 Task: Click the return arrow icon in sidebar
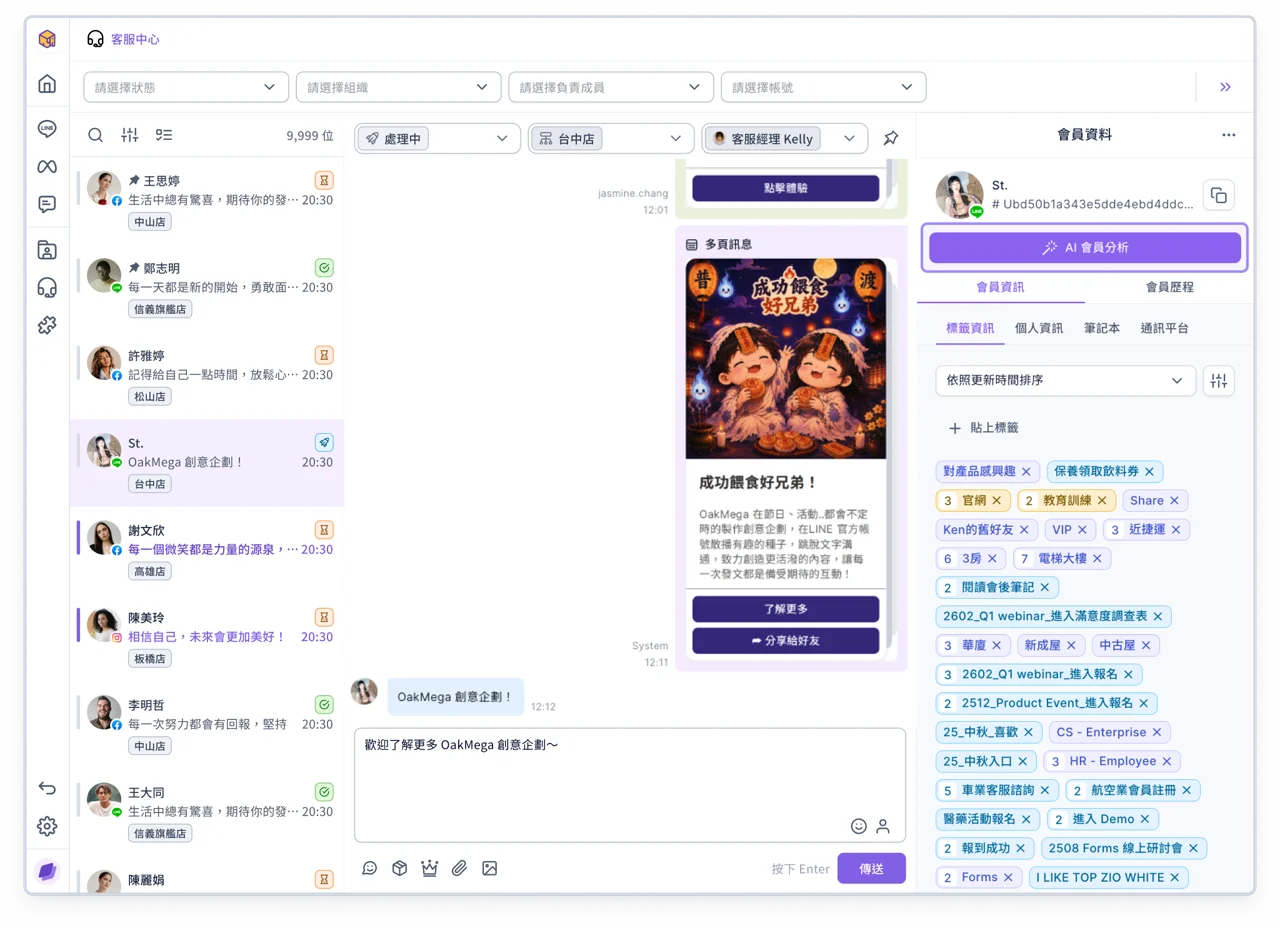click(x=47, y=788)
